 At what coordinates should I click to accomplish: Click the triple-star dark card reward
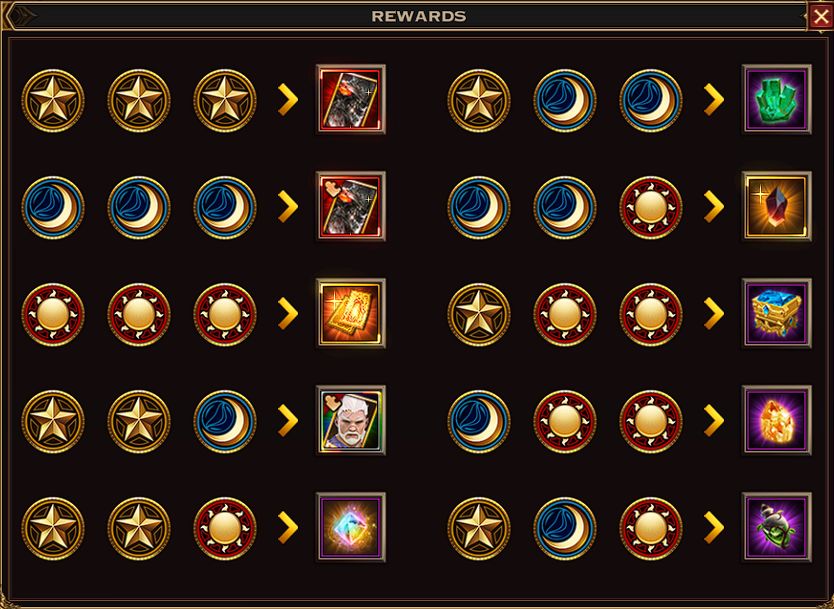point(351,99)
